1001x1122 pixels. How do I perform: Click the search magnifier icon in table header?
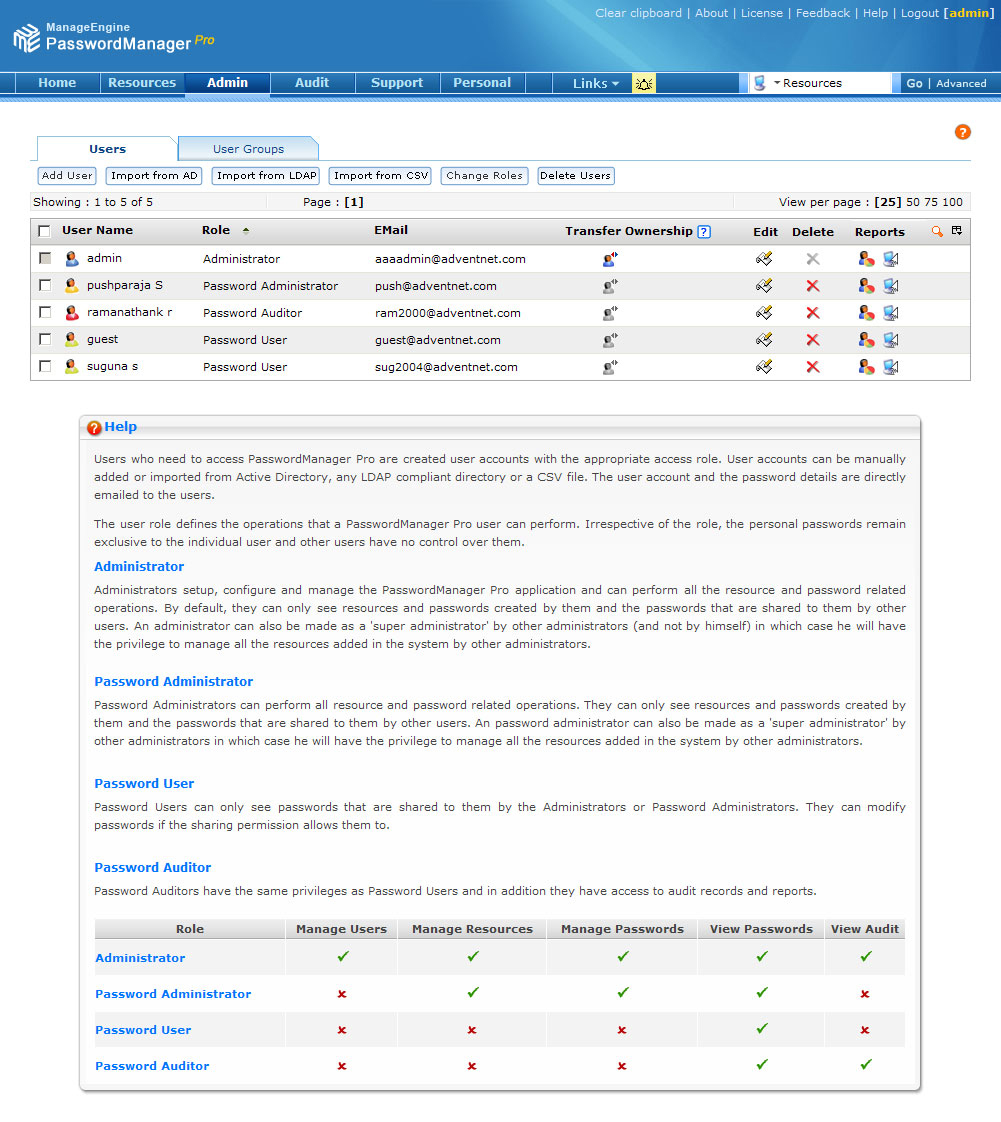tap(937, 231)
